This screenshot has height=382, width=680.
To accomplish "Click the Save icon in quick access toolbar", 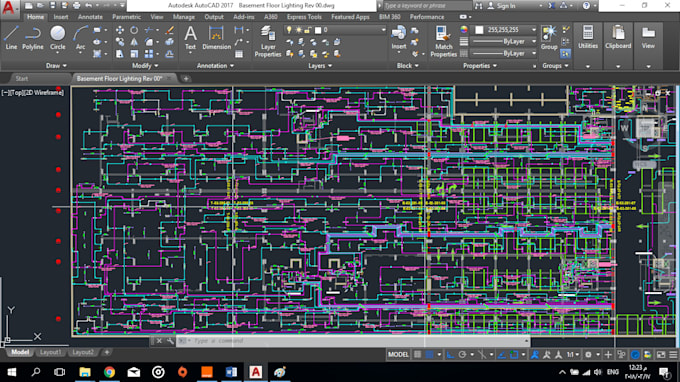I will 52,6.
